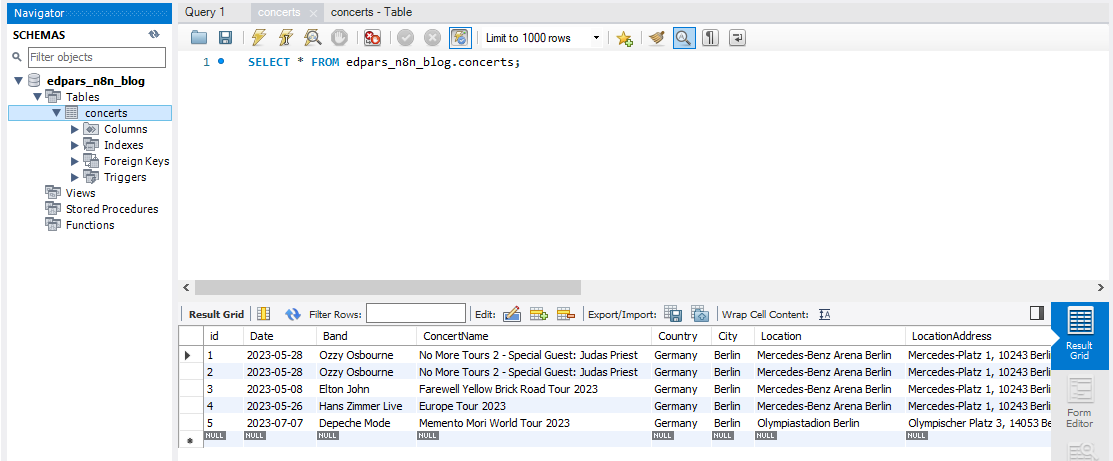The height and width of the screenshot is (461, 1113).
Task: Click the Explain query plan magnifier icon
Action: [312, 38]
